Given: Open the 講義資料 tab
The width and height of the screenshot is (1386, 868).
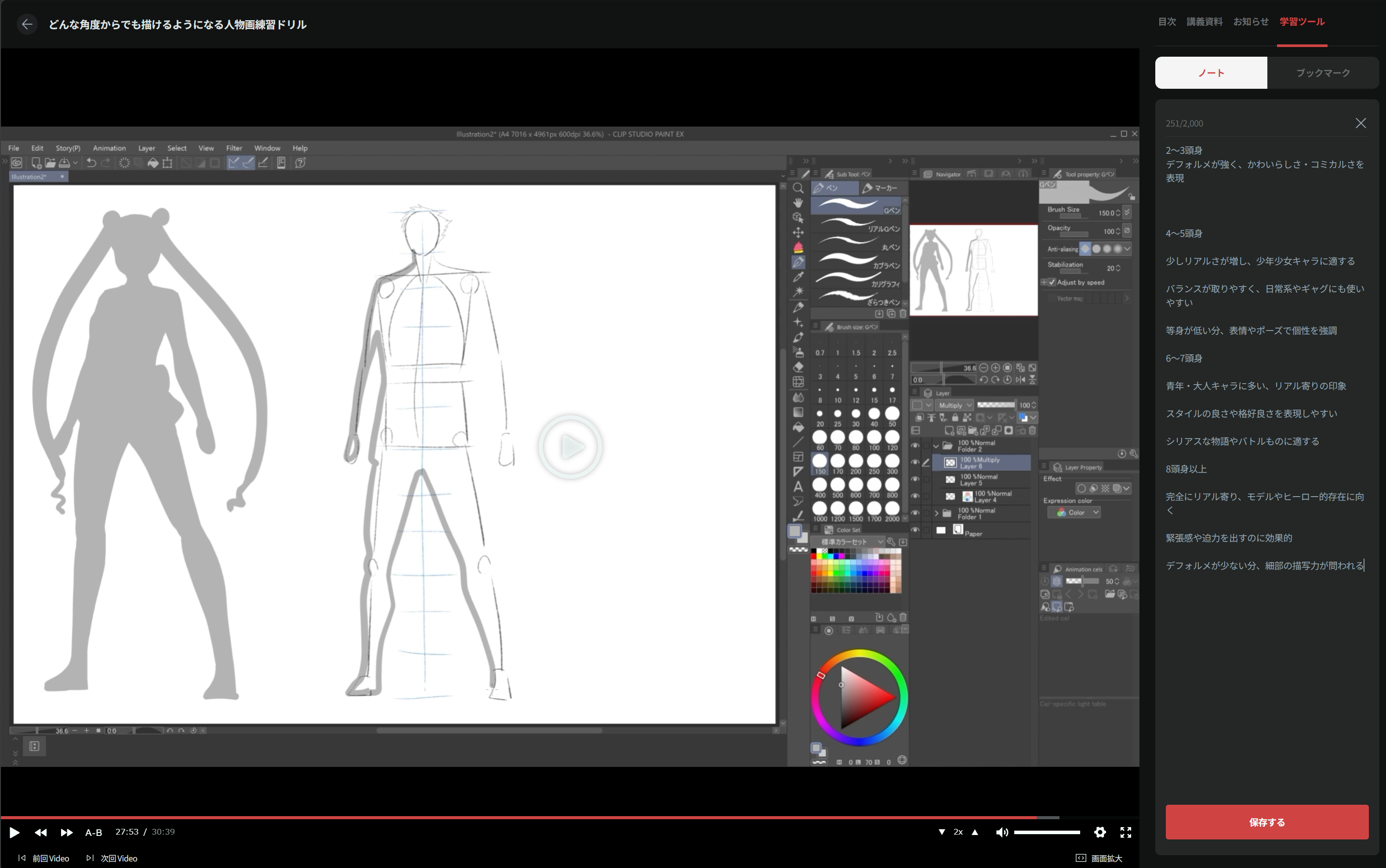Looking at the screenshot, I should coord(1204,22).
